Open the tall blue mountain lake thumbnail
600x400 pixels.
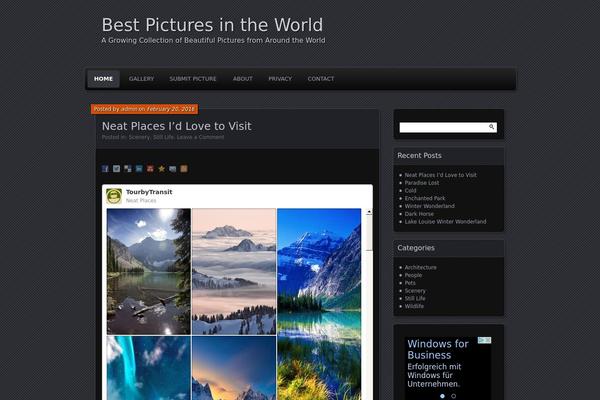tap(319, 304)
